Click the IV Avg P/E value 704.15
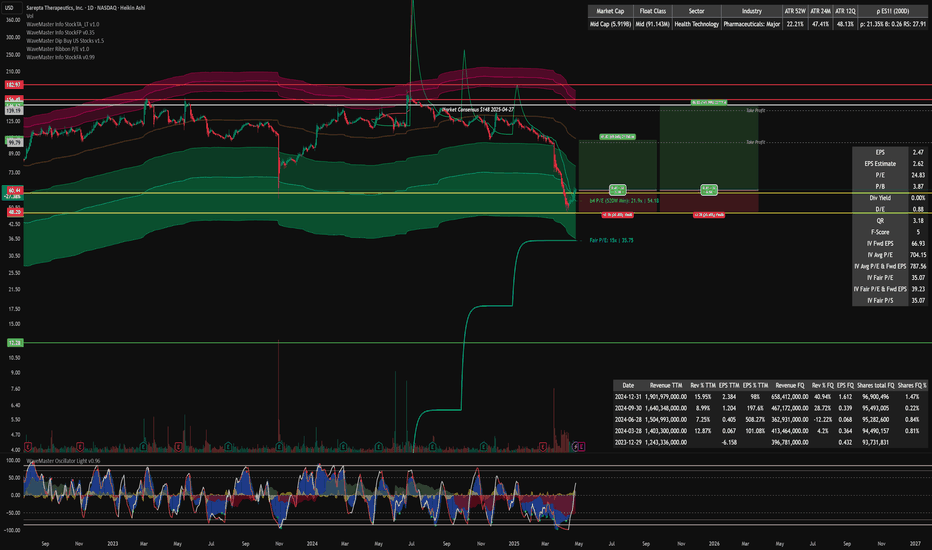This screenshot has width=932, height=550. coord(918,255)
